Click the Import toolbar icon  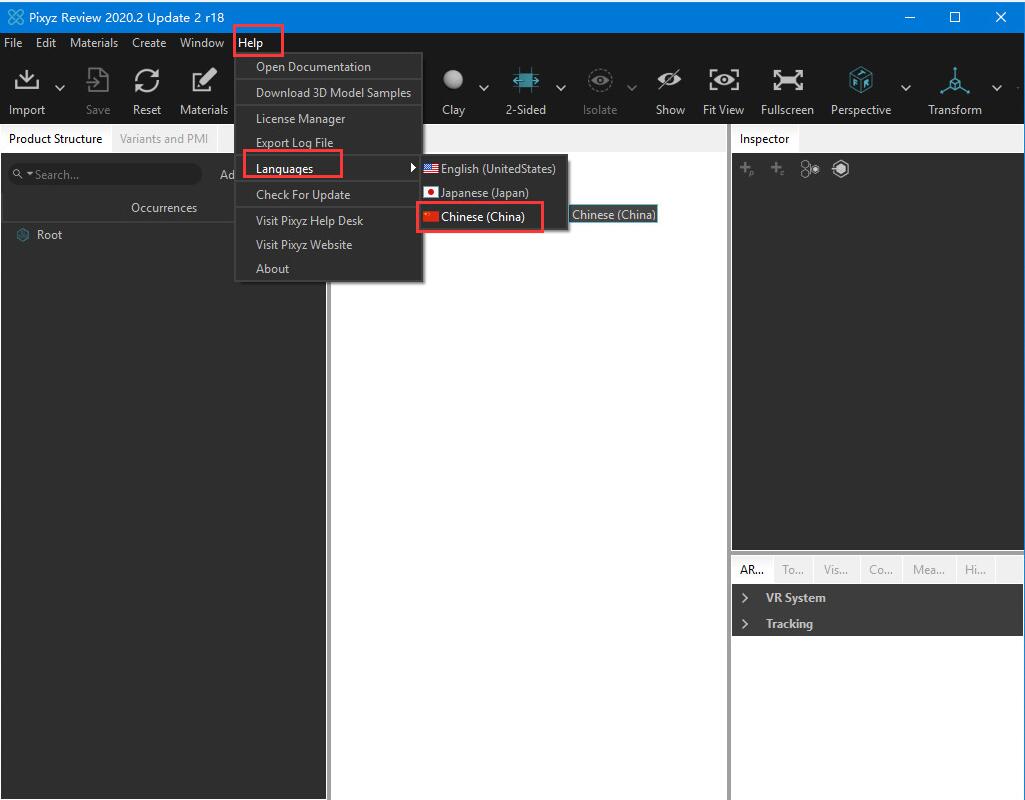[x=27, y=81]
